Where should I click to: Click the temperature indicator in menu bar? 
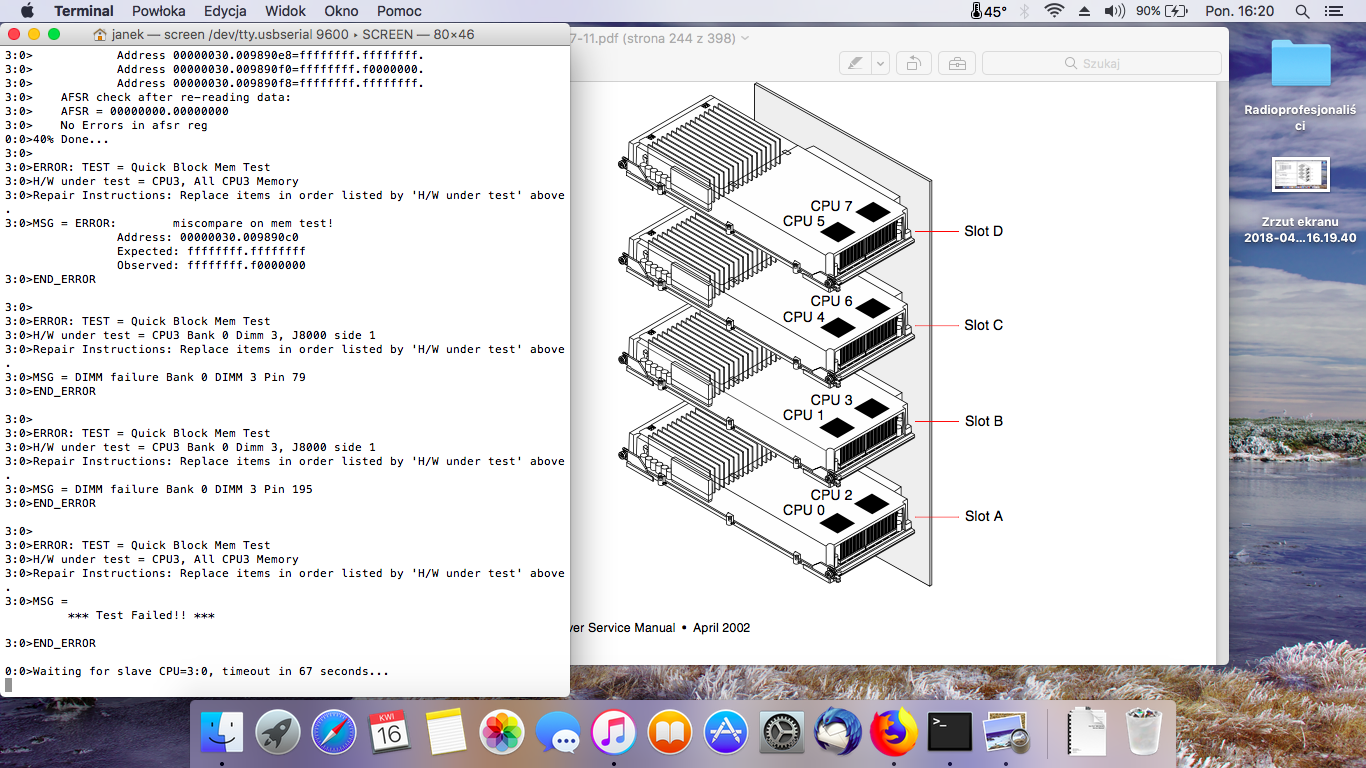[988, 11]
